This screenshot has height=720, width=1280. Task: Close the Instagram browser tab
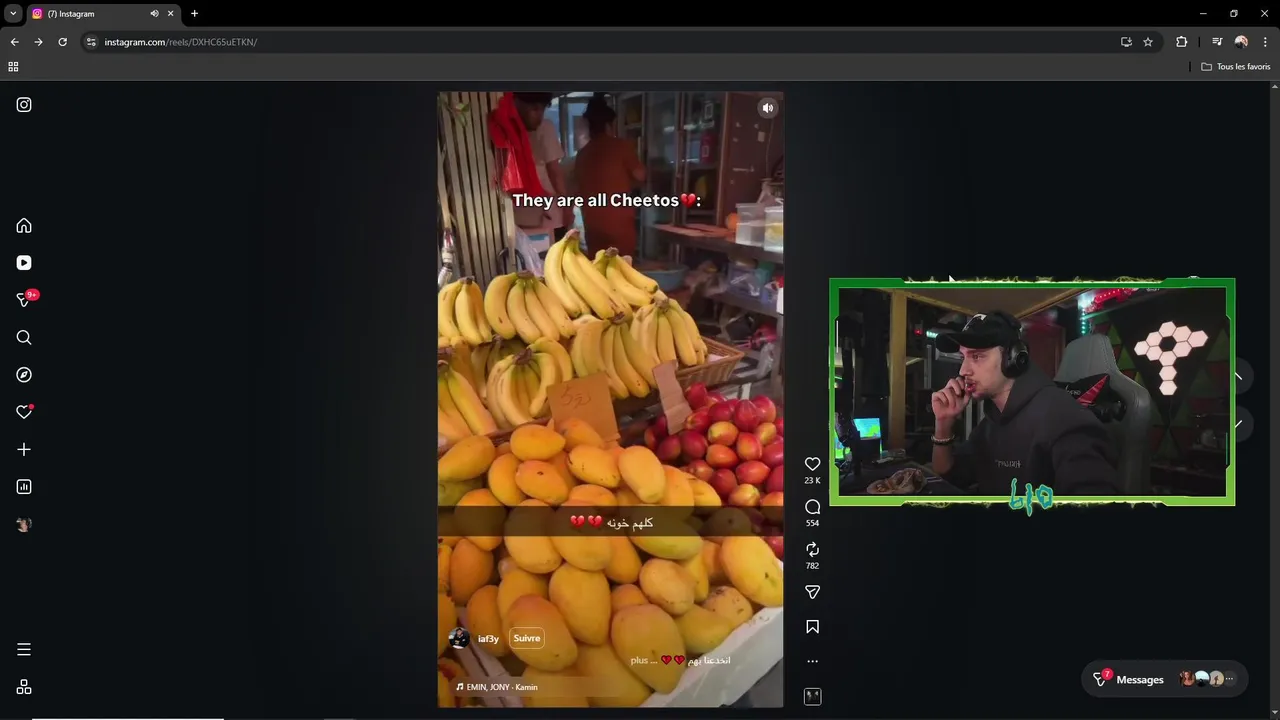(170, 14)
